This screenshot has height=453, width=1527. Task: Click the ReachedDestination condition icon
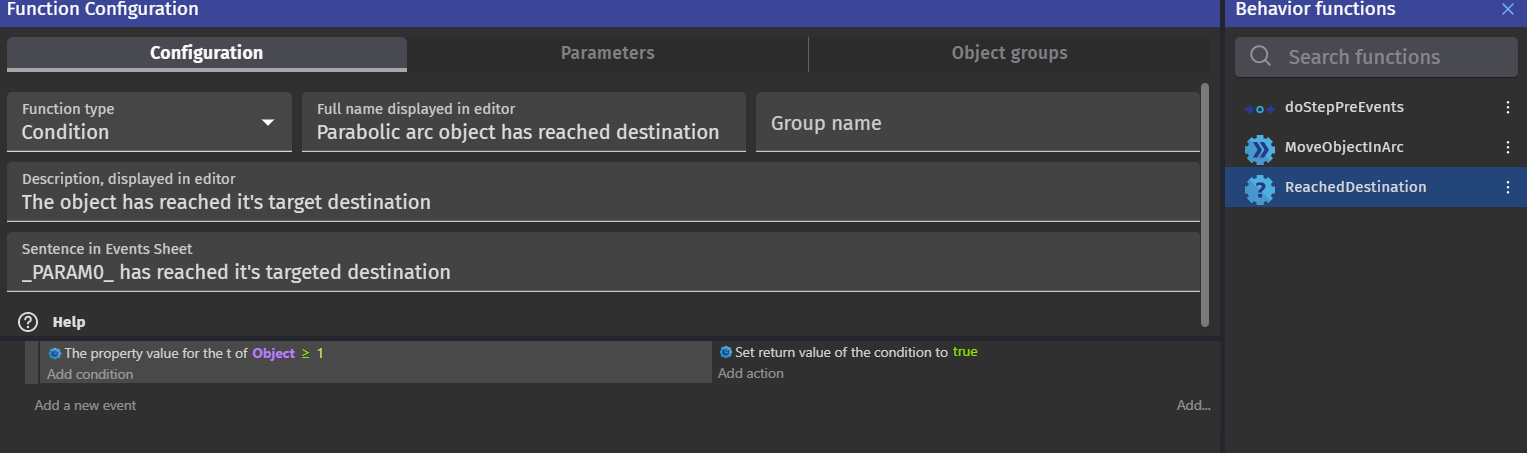click(x=1259, y=188)
